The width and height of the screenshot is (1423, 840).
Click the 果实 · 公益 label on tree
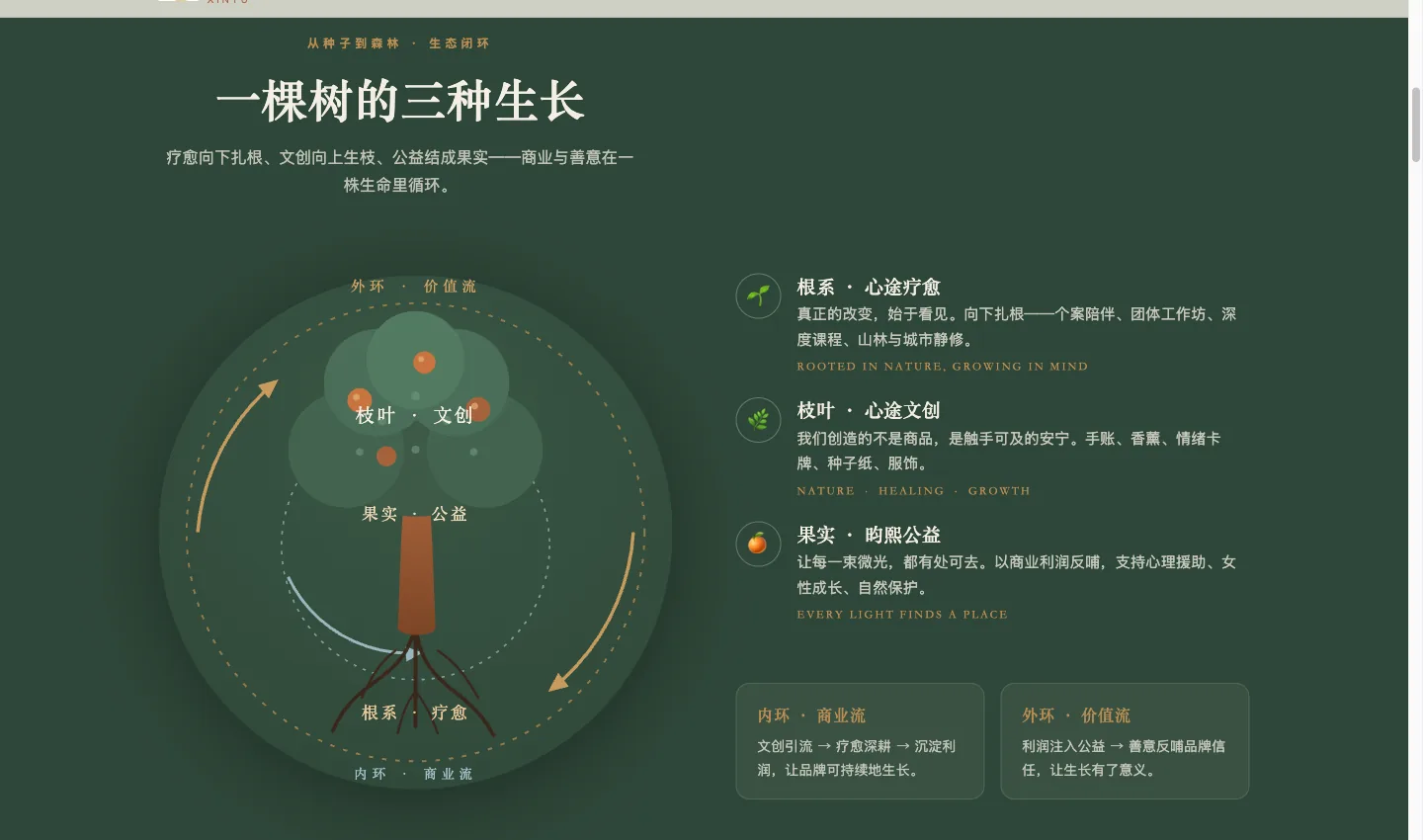tap(414, 514)
